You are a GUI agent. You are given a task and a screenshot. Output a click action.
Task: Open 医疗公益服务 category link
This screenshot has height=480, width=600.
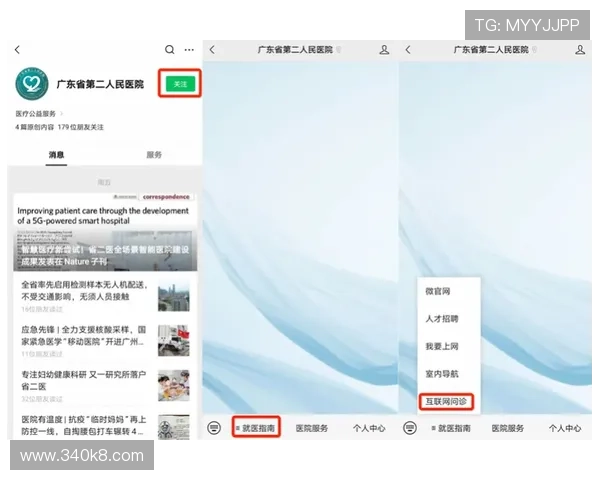[x=39, y=114]
